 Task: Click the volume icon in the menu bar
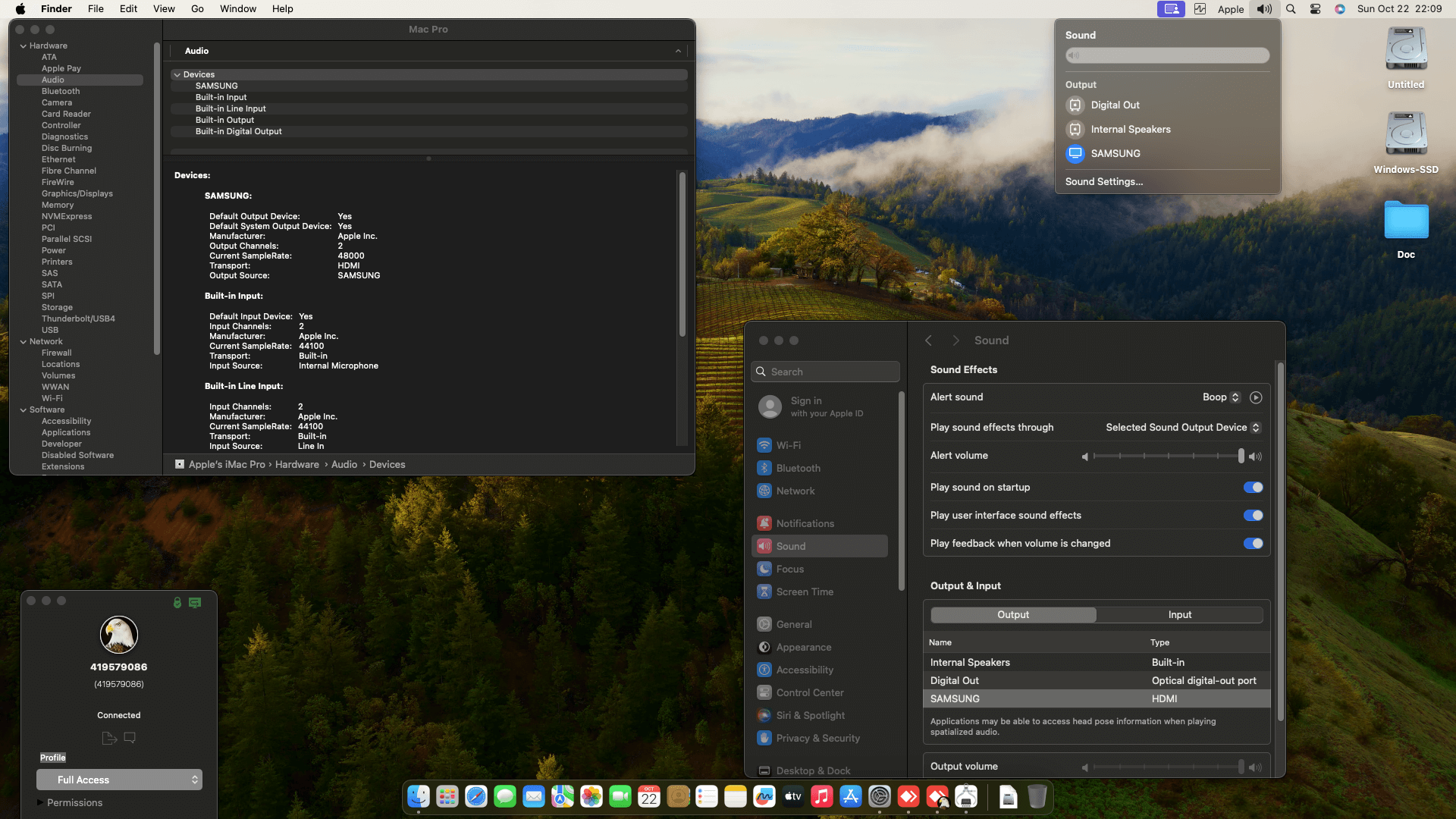coord(1264,9)
